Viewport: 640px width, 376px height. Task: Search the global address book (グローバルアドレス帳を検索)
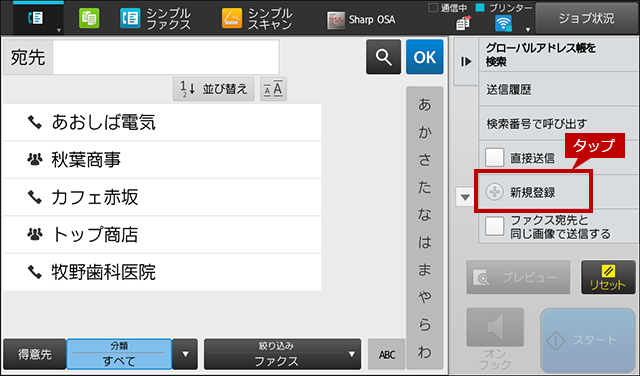point(558,55)
